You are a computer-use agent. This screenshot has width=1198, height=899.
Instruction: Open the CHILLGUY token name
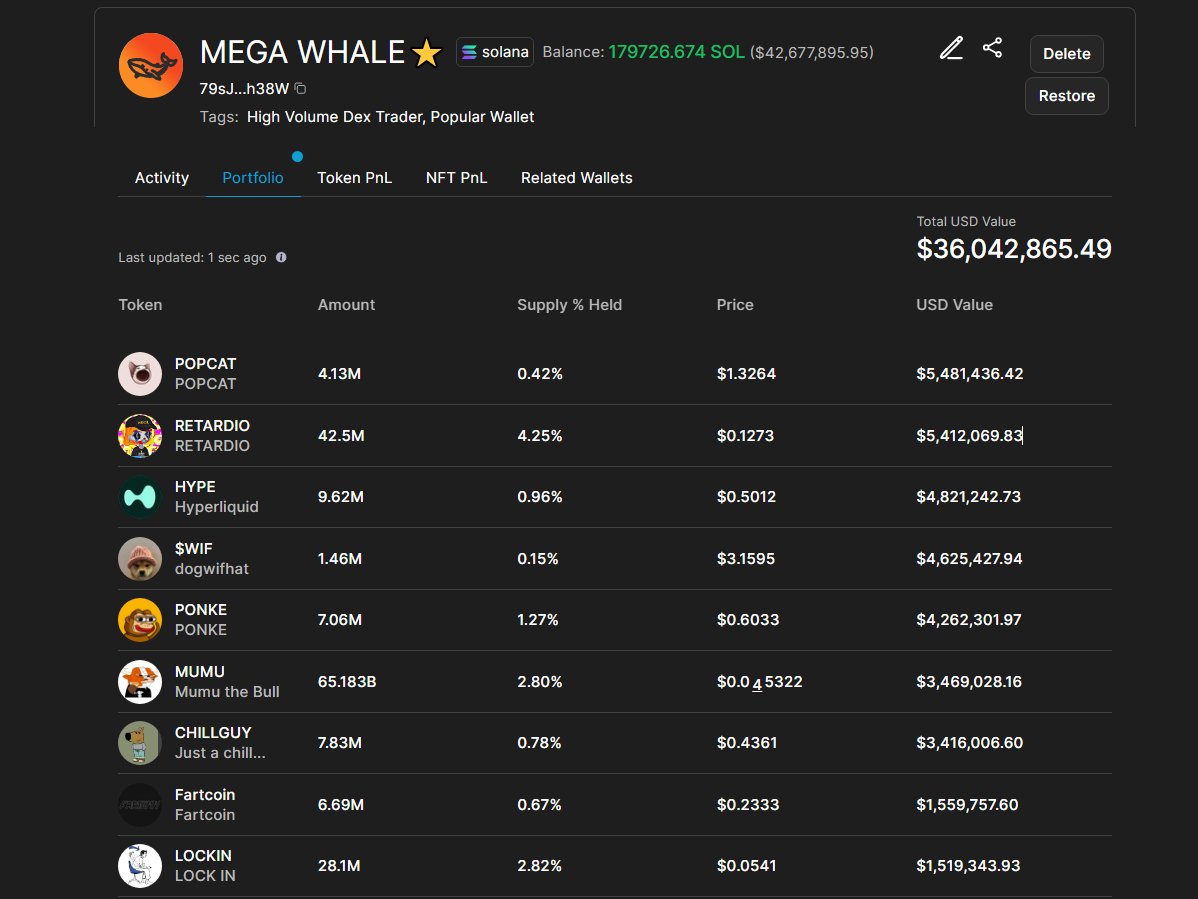pyautogui.click(x=213, y=732)
